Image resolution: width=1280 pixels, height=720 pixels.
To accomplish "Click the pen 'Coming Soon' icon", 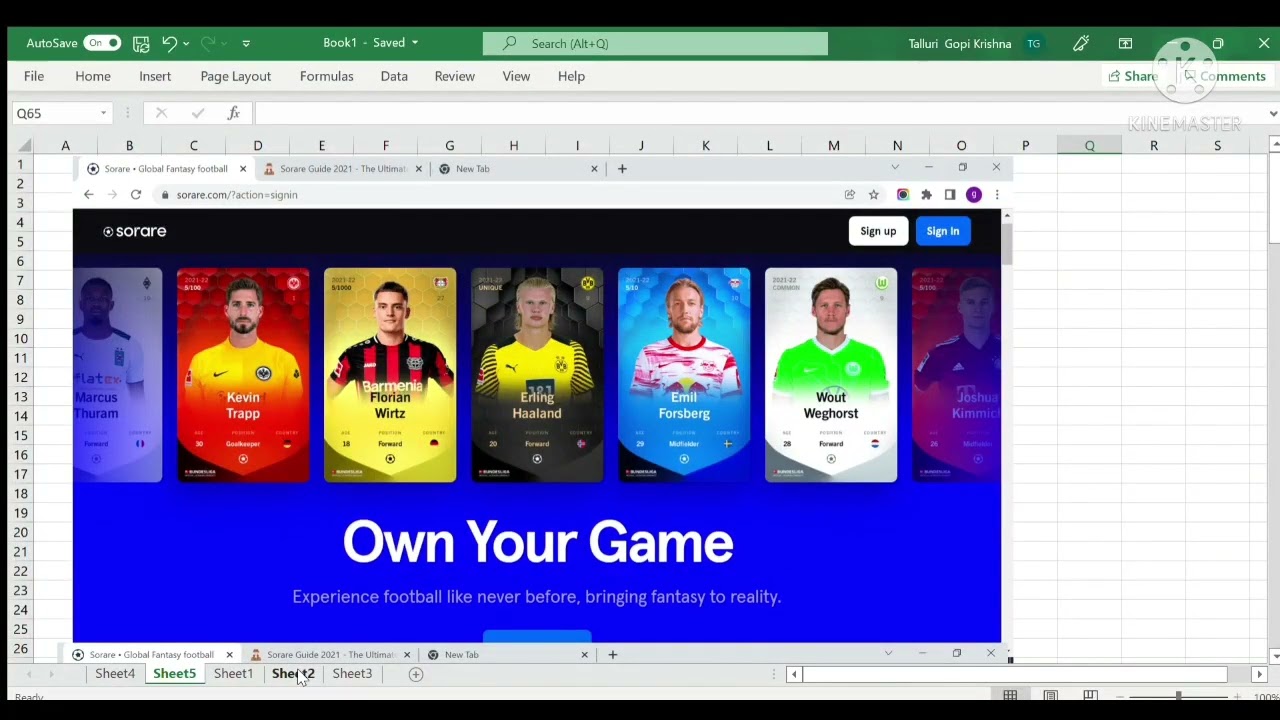I will (x=1081, y=43).
